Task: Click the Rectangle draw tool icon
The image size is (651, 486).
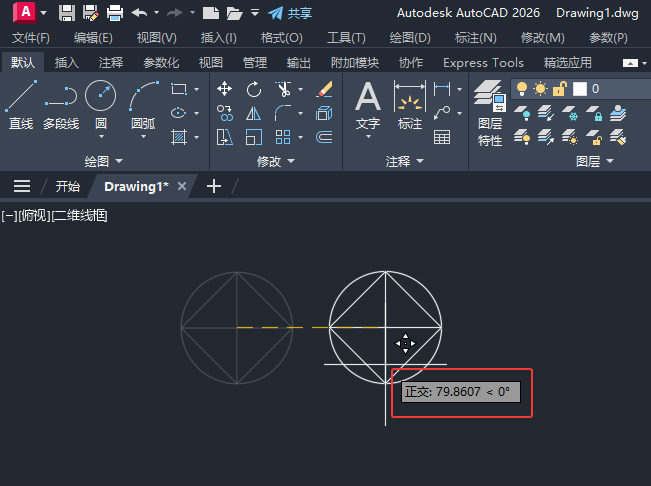Action: click(x=179, y=89)
